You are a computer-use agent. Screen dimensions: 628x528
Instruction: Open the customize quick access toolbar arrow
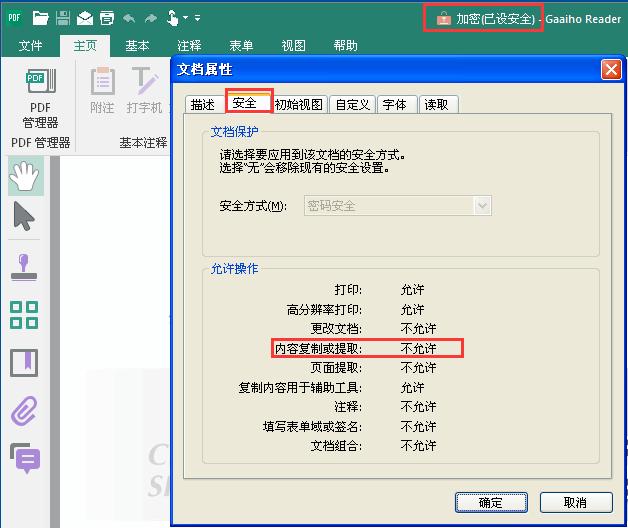click(x=197, y=18)
